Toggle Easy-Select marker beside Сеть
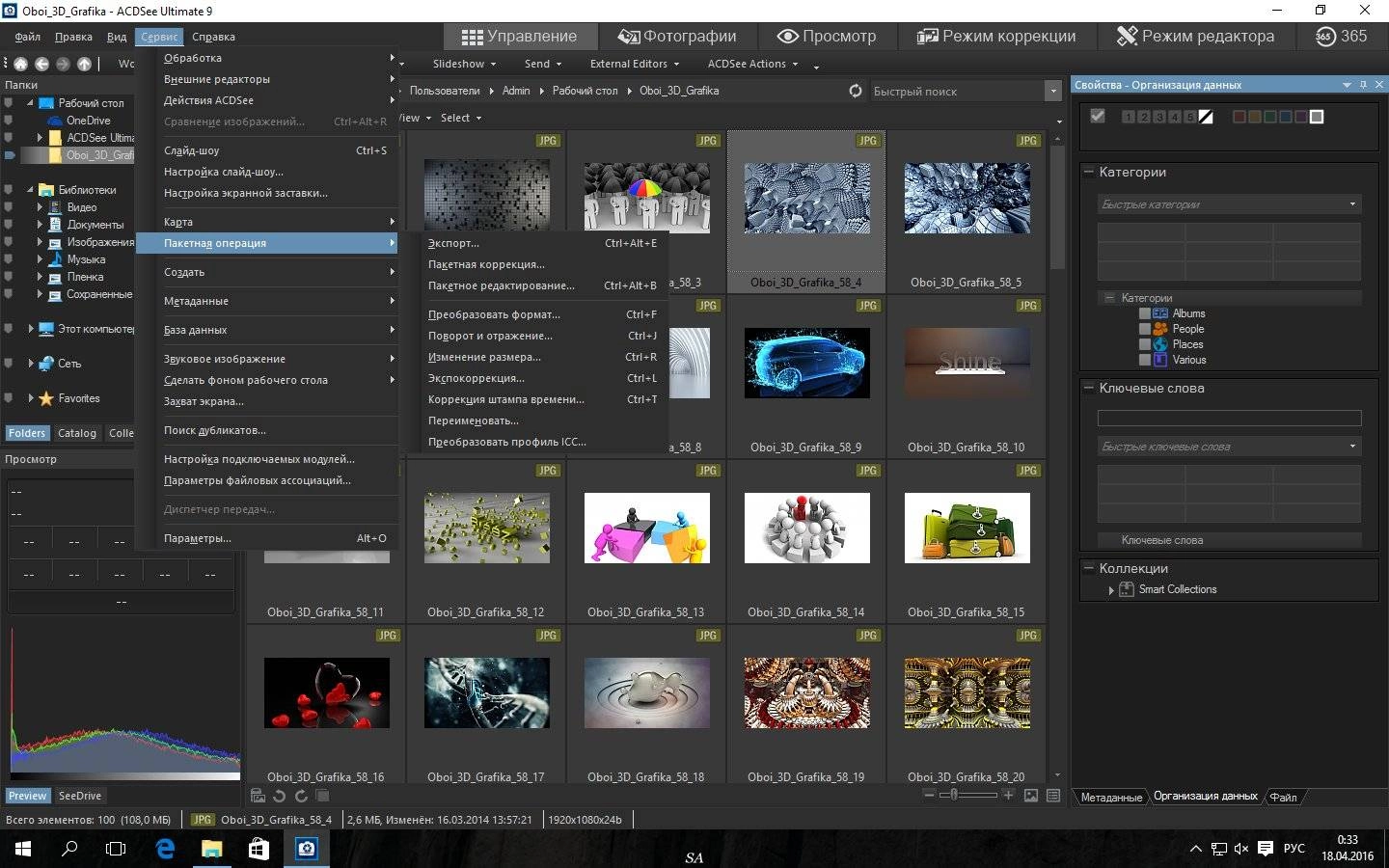 click(9, 364)
